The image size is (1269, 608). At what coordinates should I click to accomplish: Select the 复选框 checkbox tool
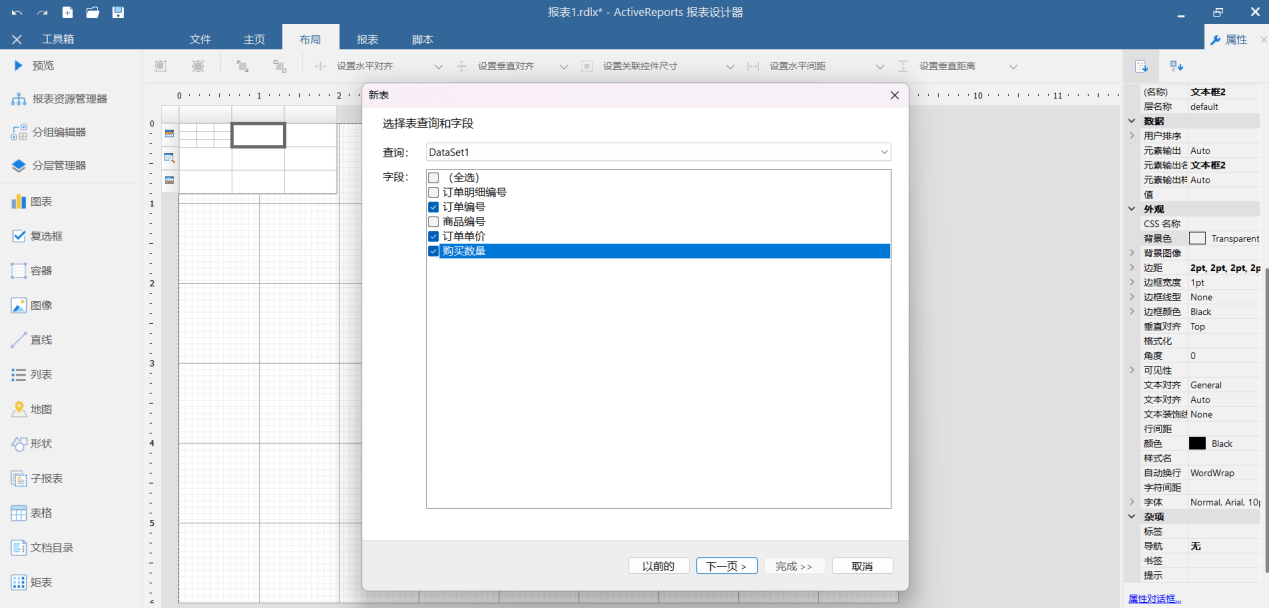[x=37, y=236]
